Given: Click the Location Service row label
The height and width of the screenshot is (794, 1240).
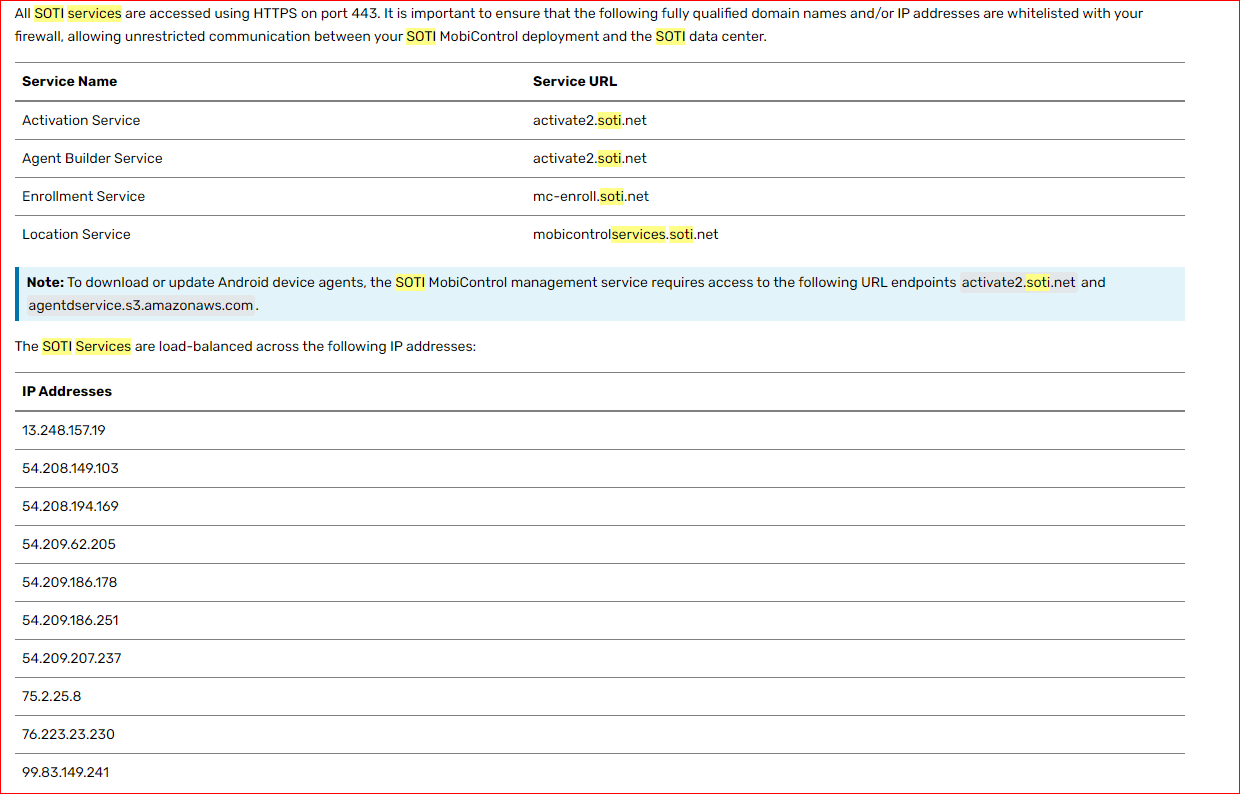Looking at the screenshot, I should pyautogui.click(x=76, y=234).
